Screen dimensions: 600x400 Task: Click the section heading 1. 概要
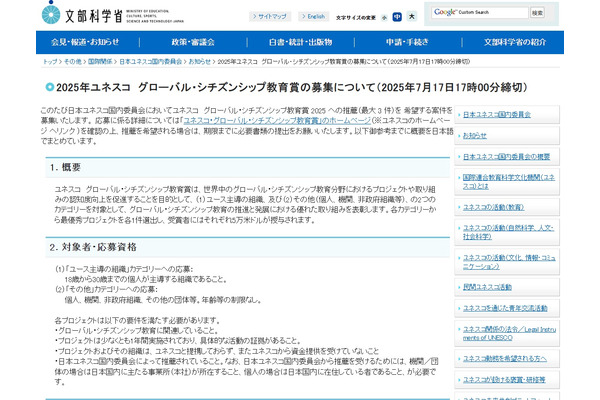pos(65,167)
